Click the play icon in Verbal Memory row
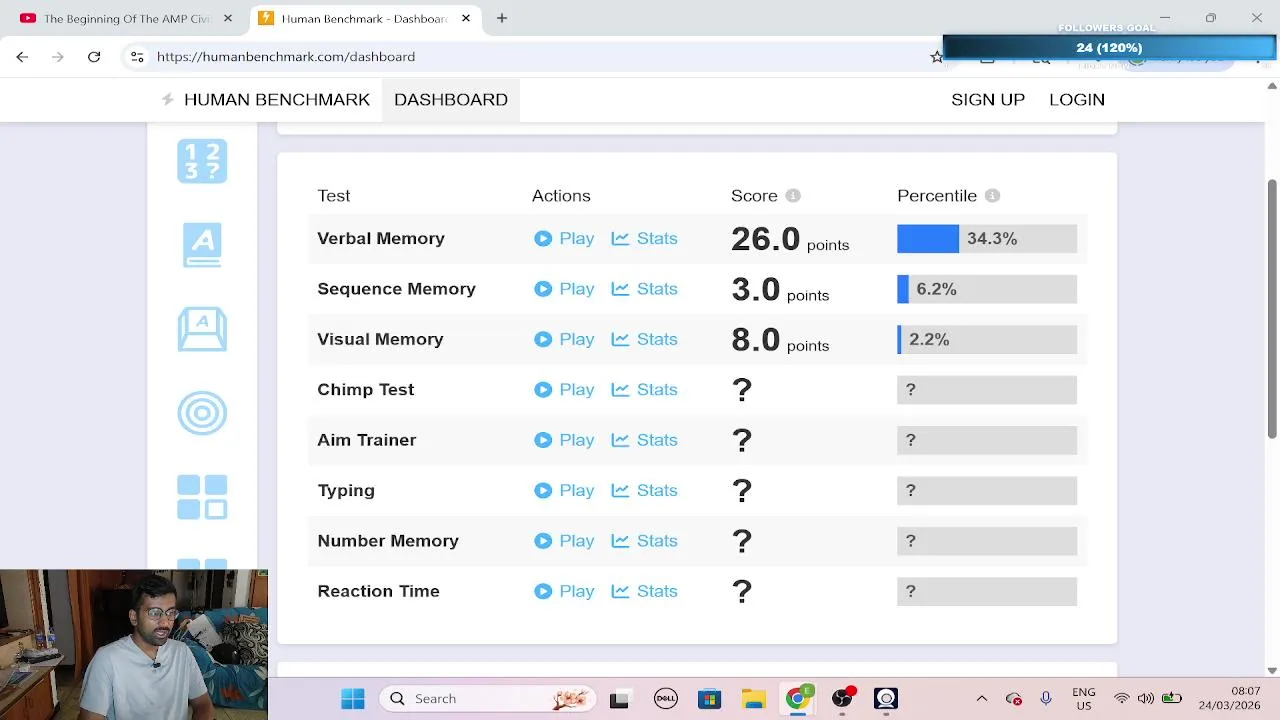 543,238
